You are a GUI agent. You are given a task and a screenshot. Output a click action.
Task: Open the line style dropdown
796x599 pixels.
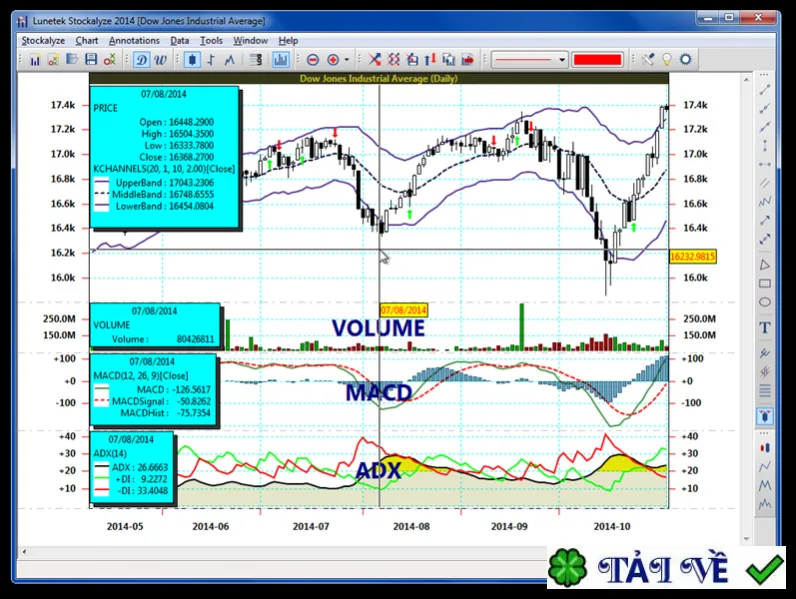pos(529,60)
